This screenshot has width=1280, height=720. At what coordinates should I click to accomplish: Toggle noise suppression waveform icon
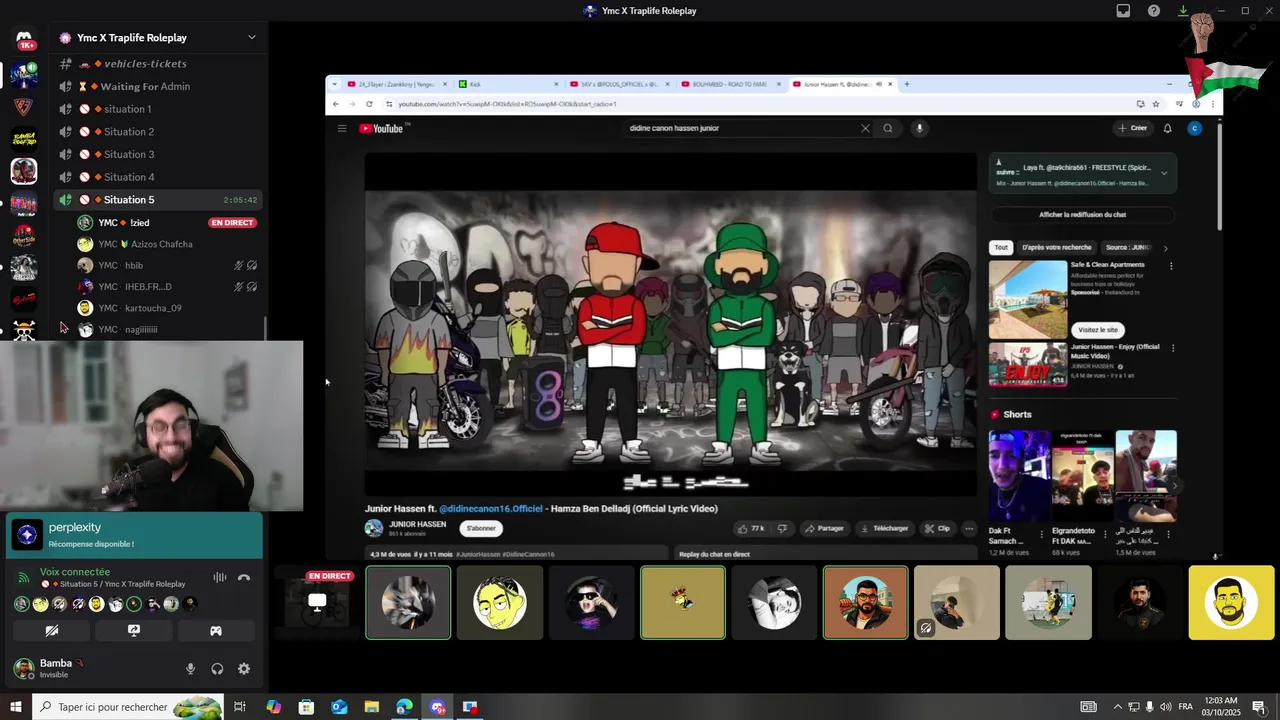[x=220, y=578]
